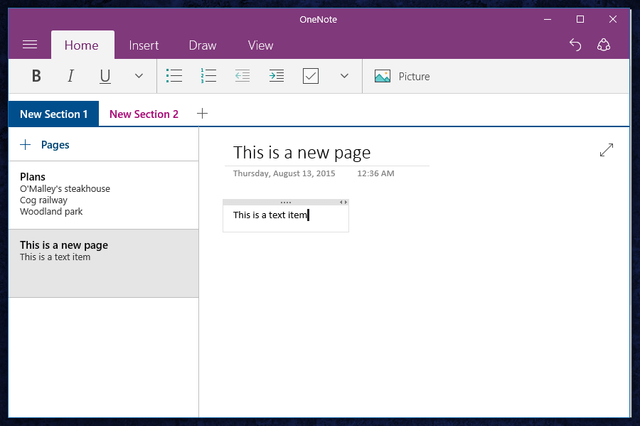The width and height of the screenshot is (640, 426).
Task: Increase paragraph indent
Action: point(276,76)
